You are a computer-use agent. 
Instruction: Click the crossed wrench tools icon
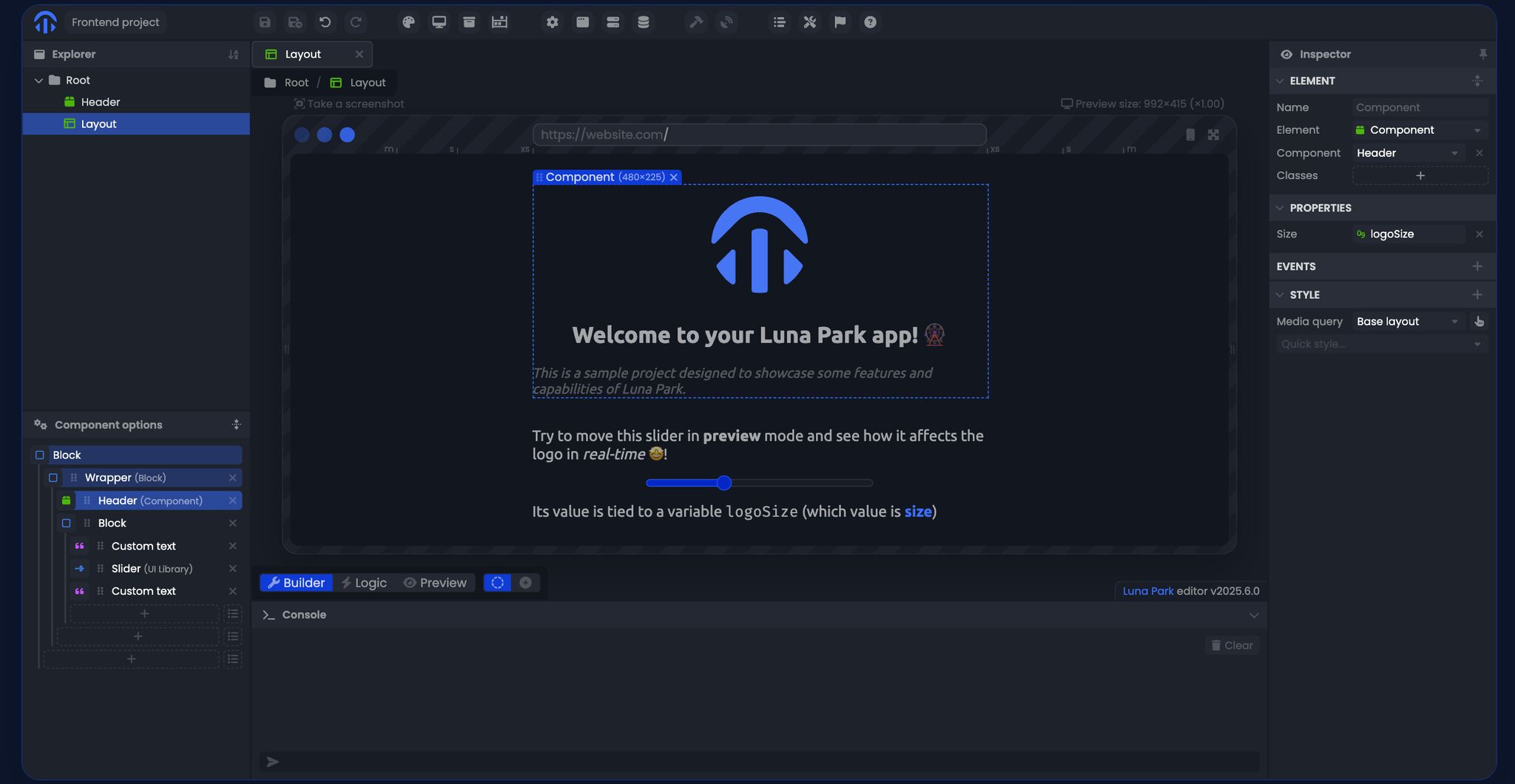(x=810, y=22)
